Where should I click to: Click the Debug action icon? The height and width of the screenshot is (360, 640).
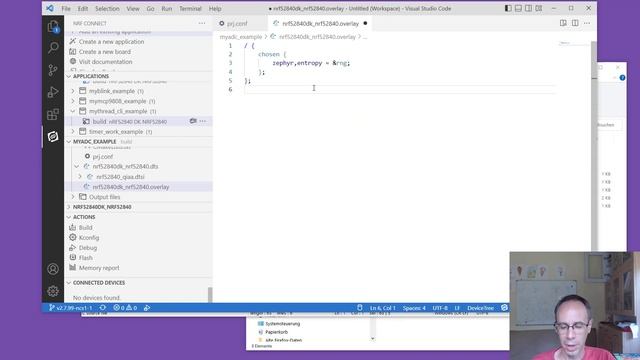point(73,247)
